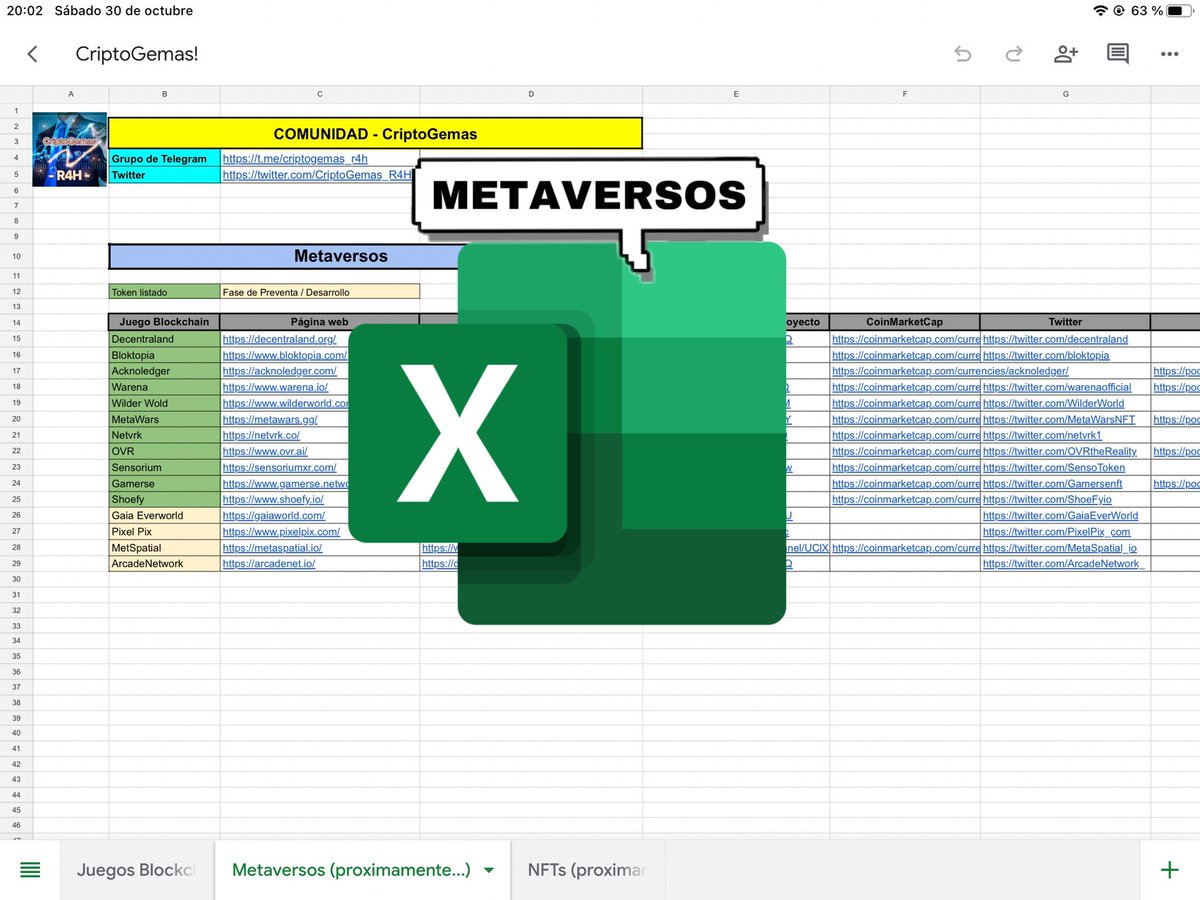Select the OVR cell
1200x900 pixels.
164,451
